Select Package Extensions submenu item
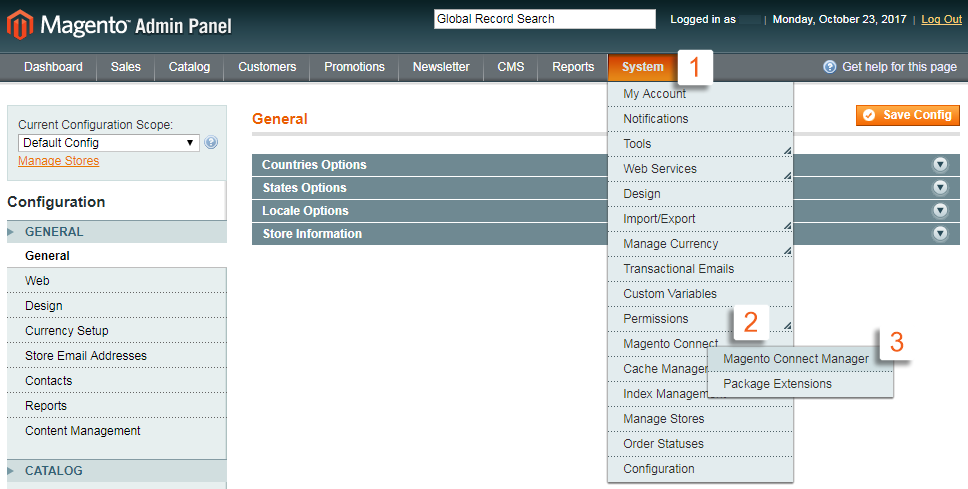The image size is (968, 489). pos(800,384)
